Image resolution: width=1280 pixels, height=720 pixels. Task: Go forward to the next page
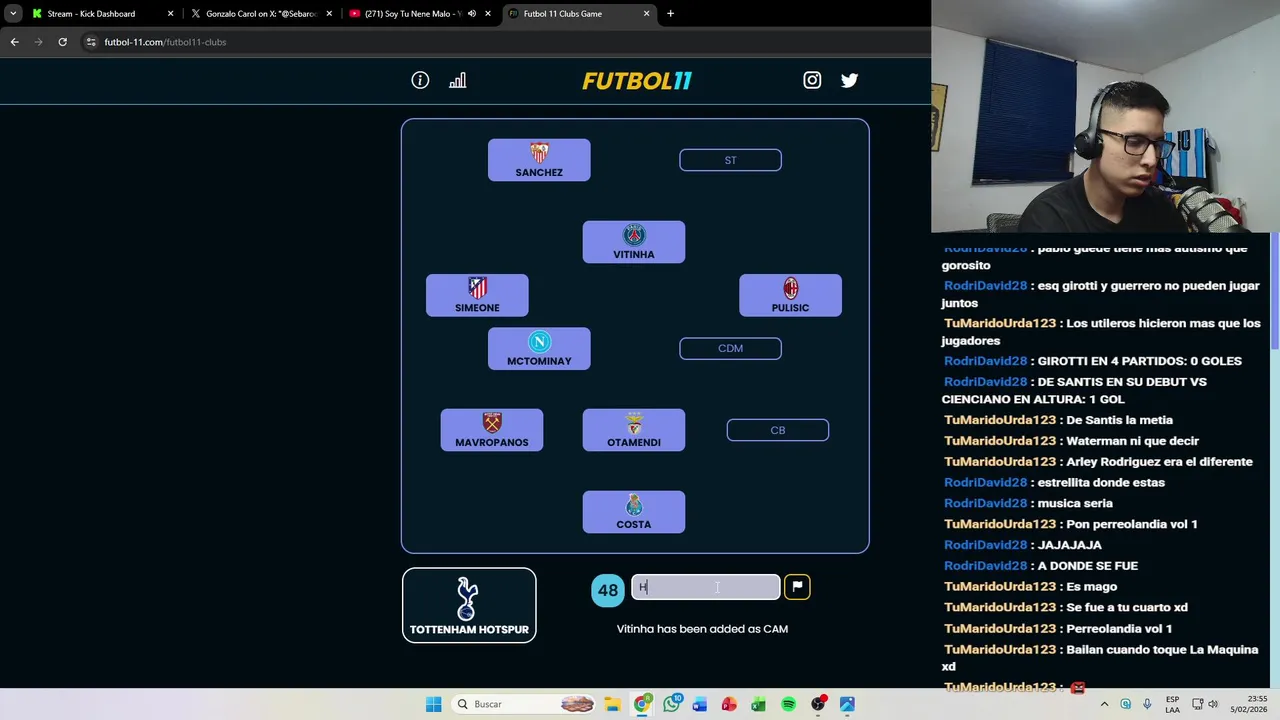tap(38, 42)
